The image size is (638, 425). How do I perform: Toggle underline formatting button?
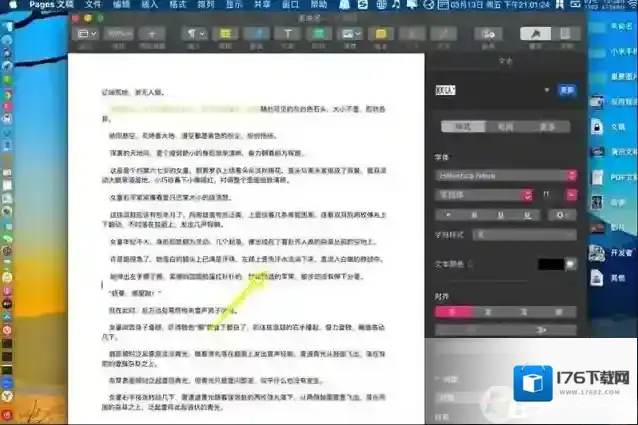[501, 215]
